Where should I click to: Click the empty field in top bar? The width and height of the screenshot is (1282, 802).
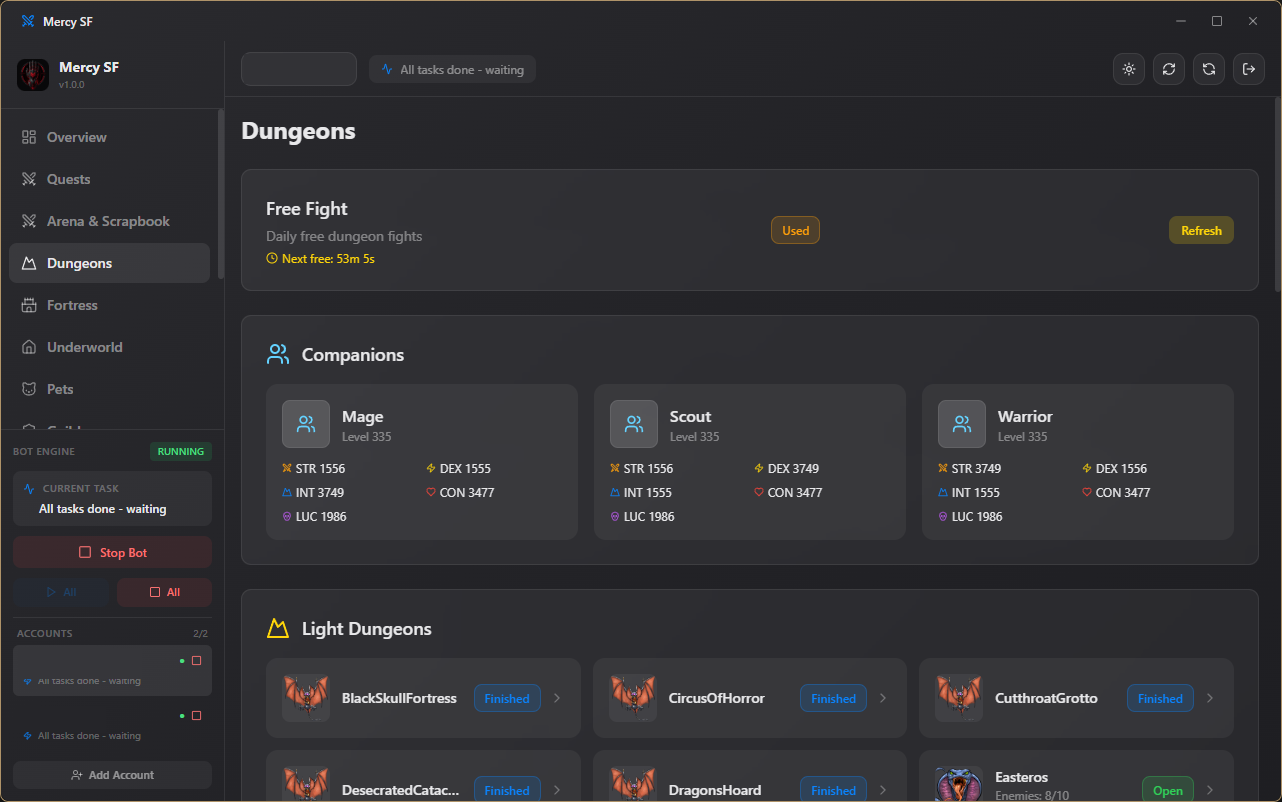coord(299,69)
